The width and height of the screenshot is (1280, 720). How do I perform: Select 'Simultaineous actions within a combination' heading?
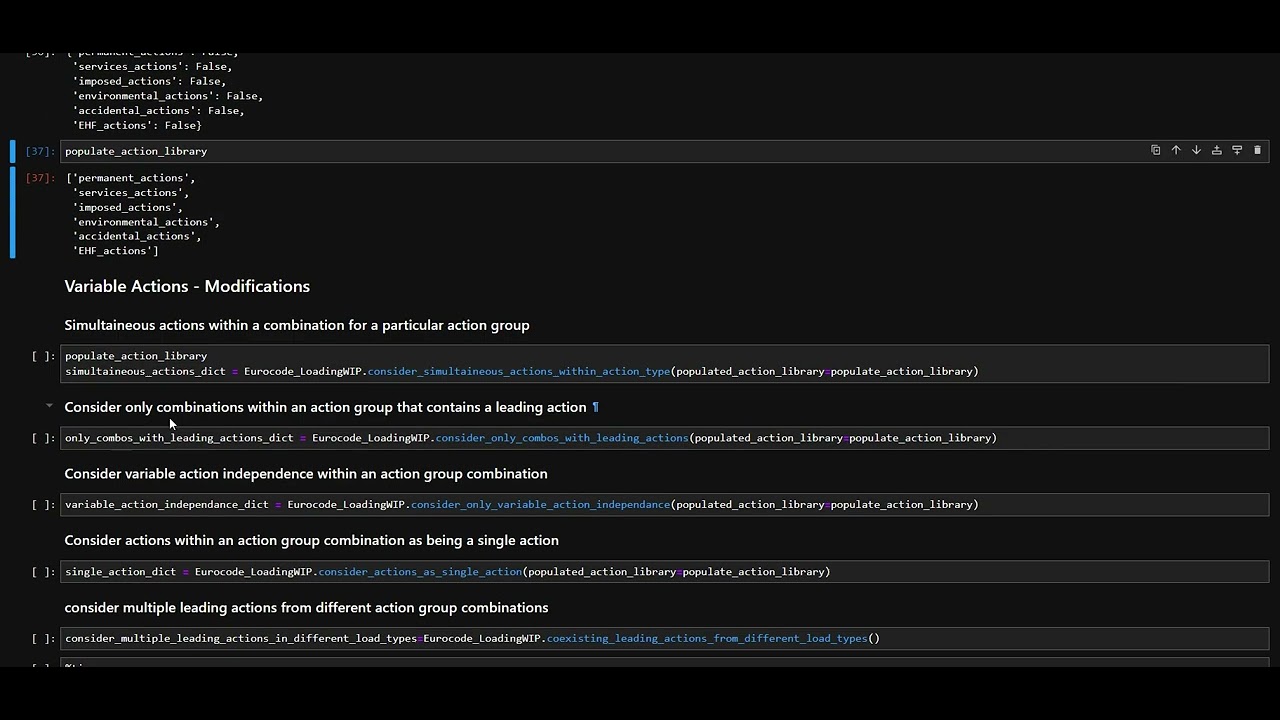click(x=297, y=325)
